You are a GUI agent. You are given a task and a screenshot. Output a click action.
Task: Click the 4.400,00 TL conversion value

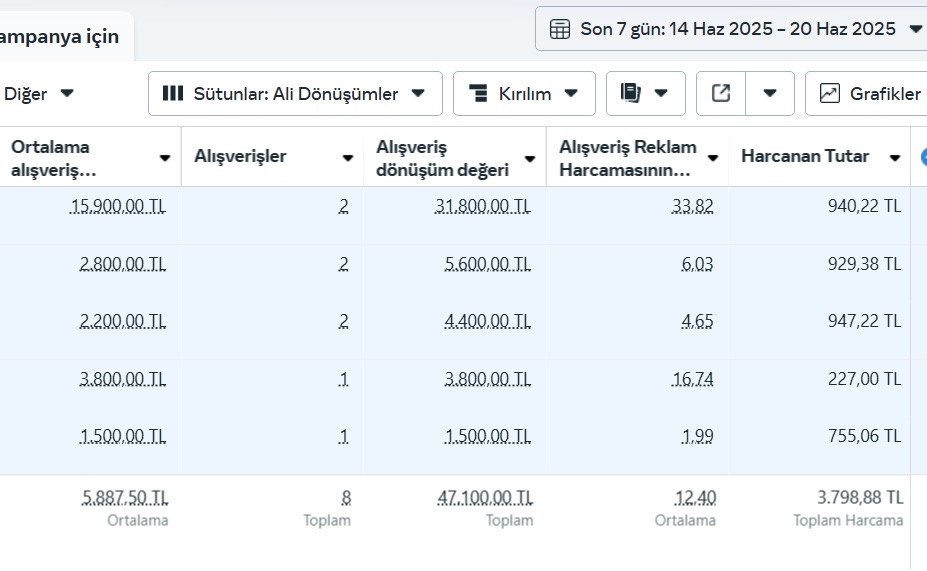(x=488, y=321)
